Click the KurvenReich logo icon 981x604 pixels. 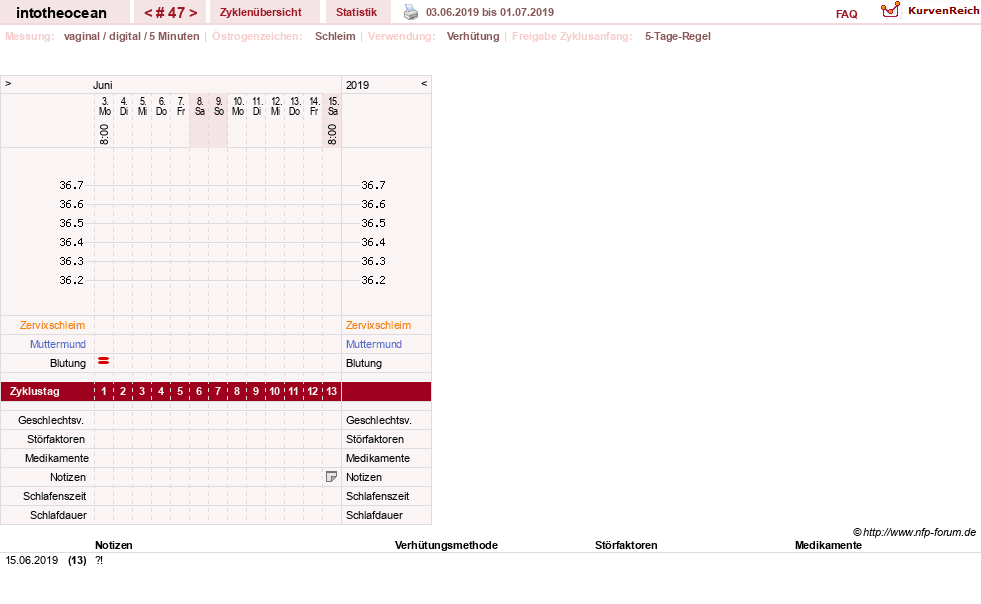pyautogui.click(x=890, y=10)
